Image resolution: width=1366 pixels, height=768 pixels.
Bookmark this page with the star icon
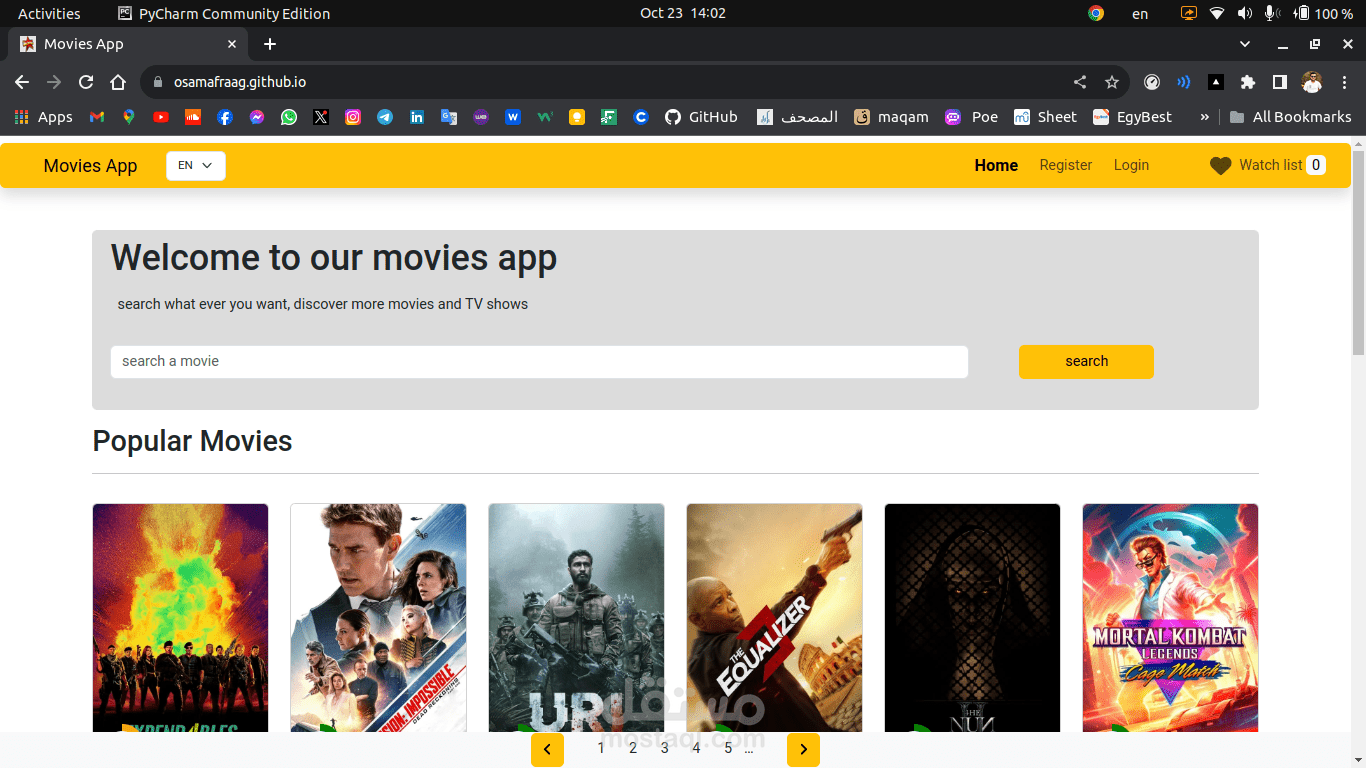click(x=1111, y=82)
